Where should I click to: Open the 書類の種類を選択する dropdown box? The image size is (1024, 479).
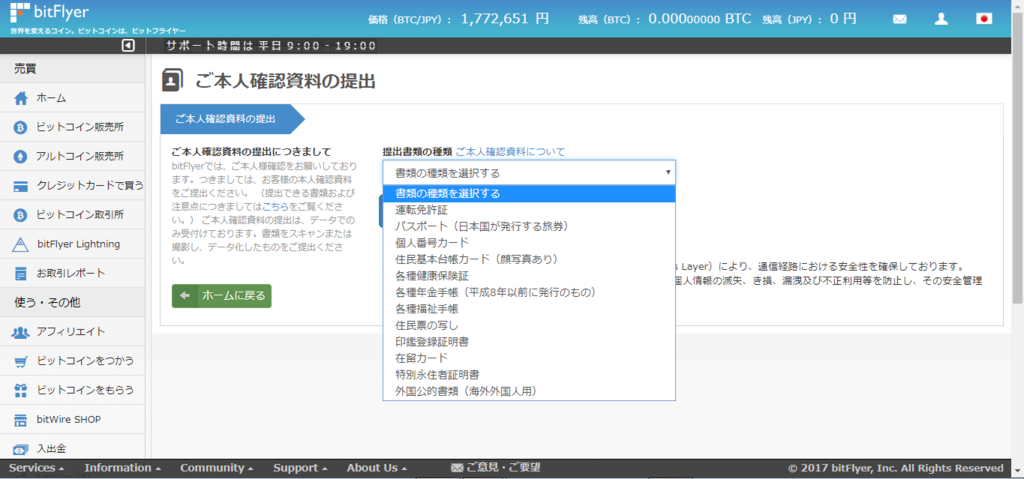tap(529, 173)
